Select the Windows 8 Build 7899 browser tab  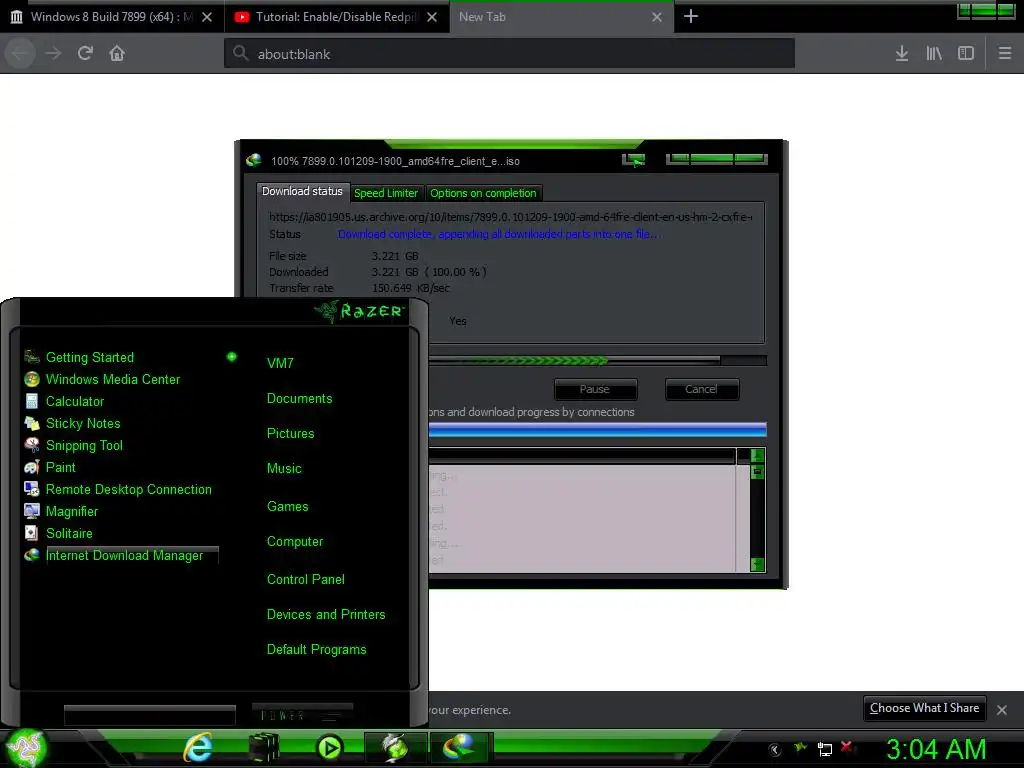(x=112, y=17)
